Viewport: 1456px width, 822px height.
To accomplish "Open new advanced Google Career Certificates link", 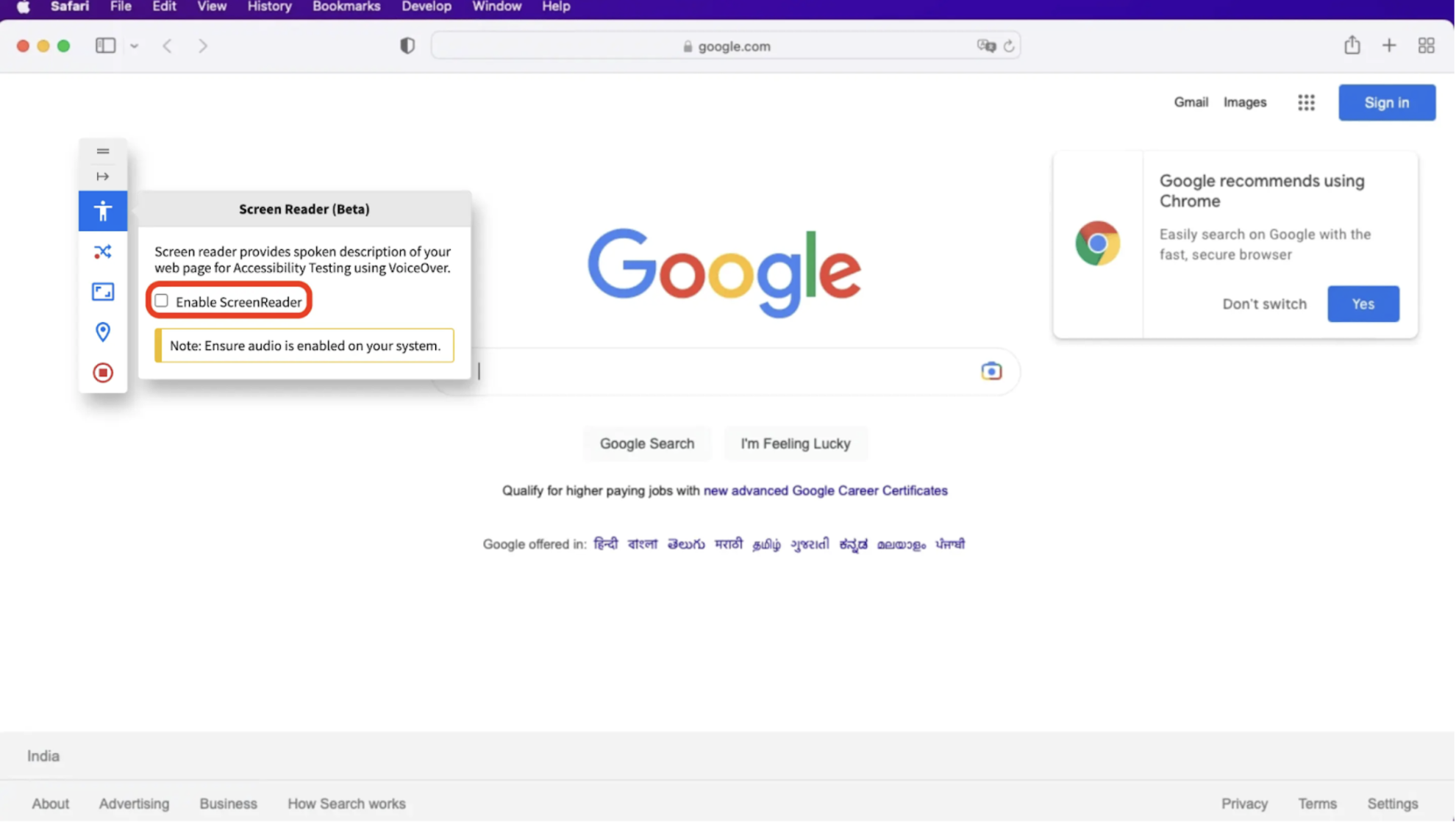I will point(824,490).
